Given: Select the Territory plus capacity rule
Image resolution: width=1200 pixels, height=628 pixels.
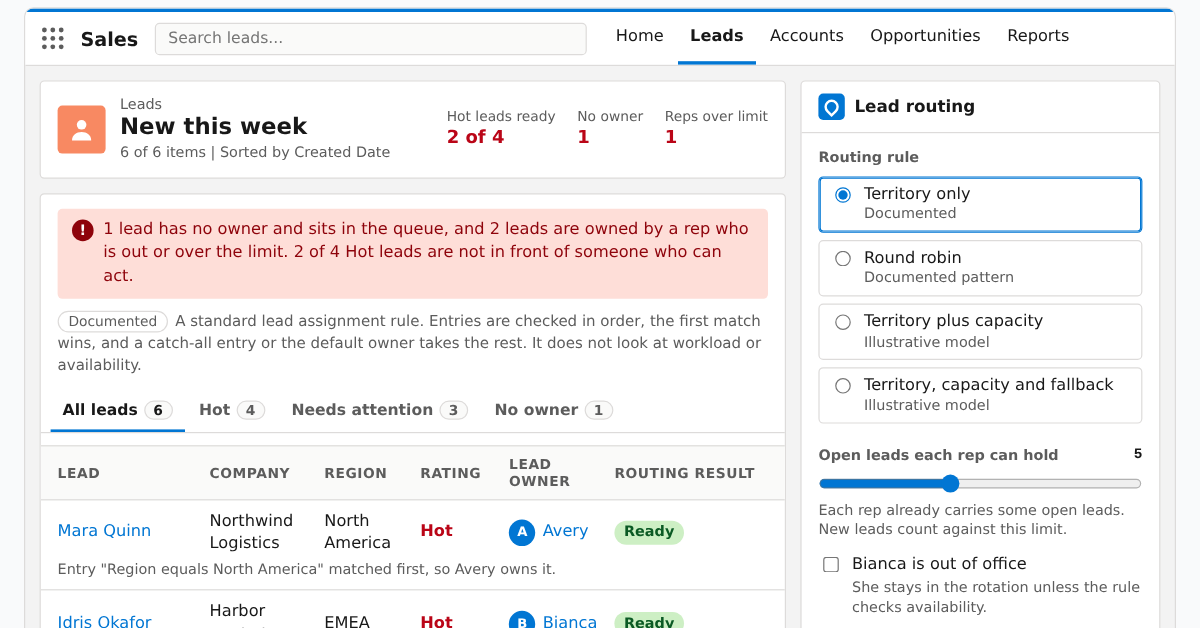Looking at the screenshot, I should point(980,331).
